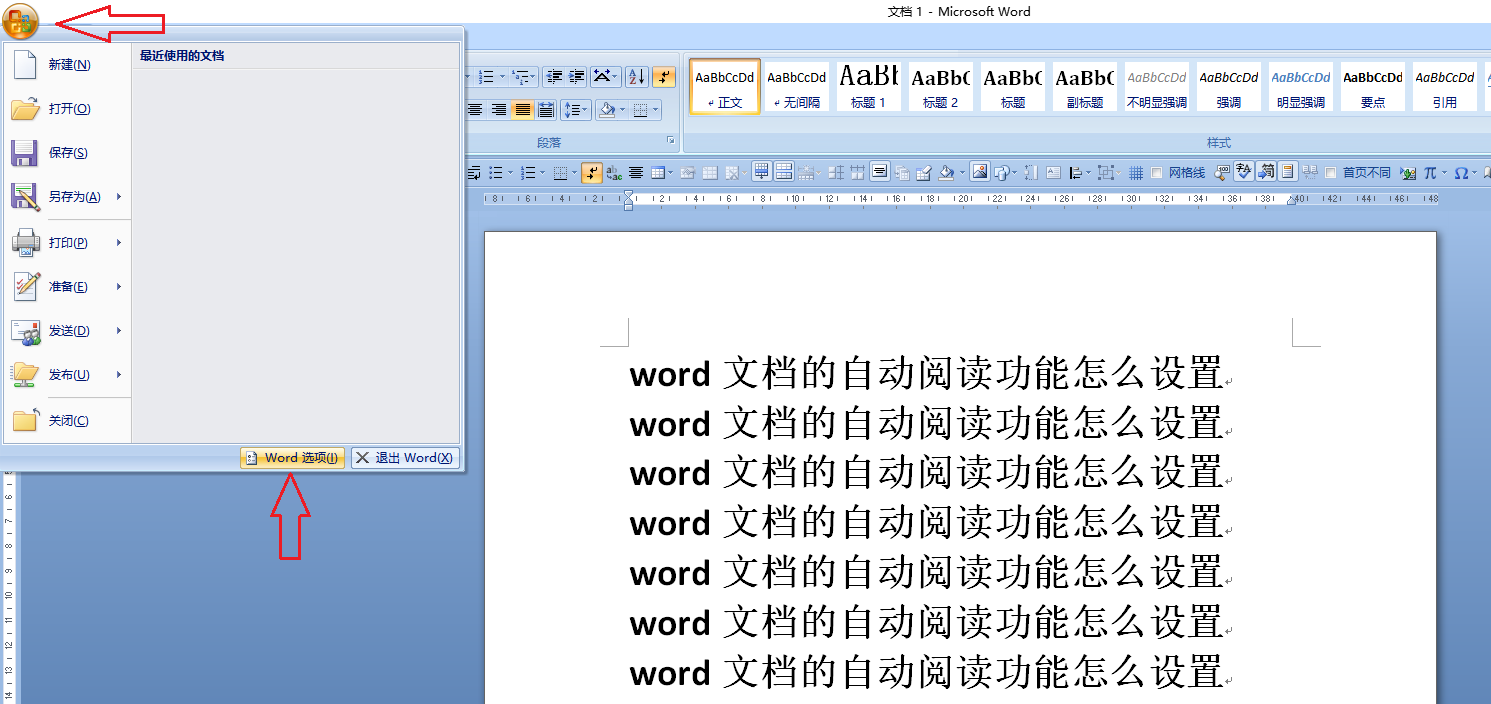Apply the 无间隔 style
1491x704 pixels.
click(797, 86)
